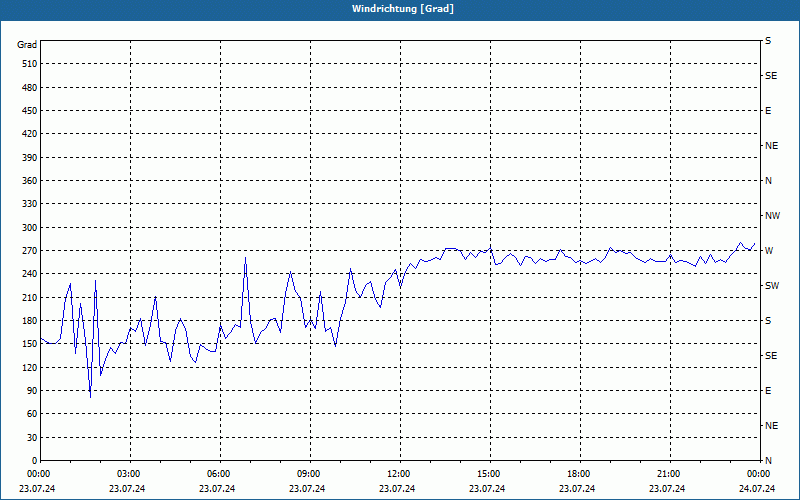Select the 18:00 time axis marker

pyautogui.click(x=580, y=474)
